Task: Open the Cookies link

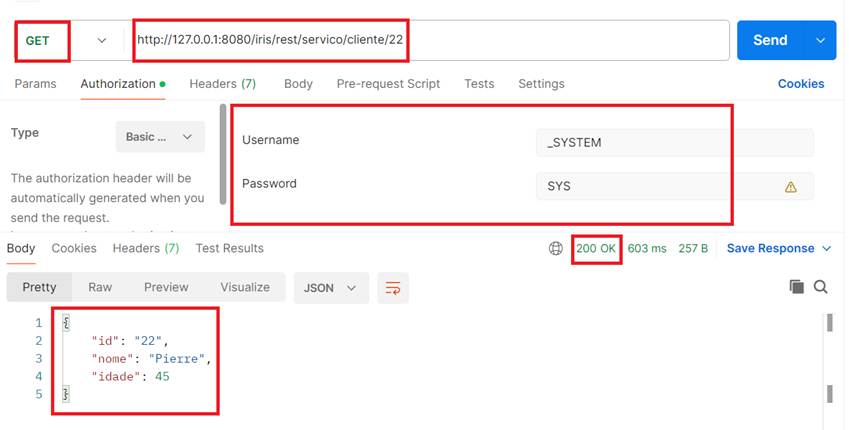Action: tap(801, 84)
